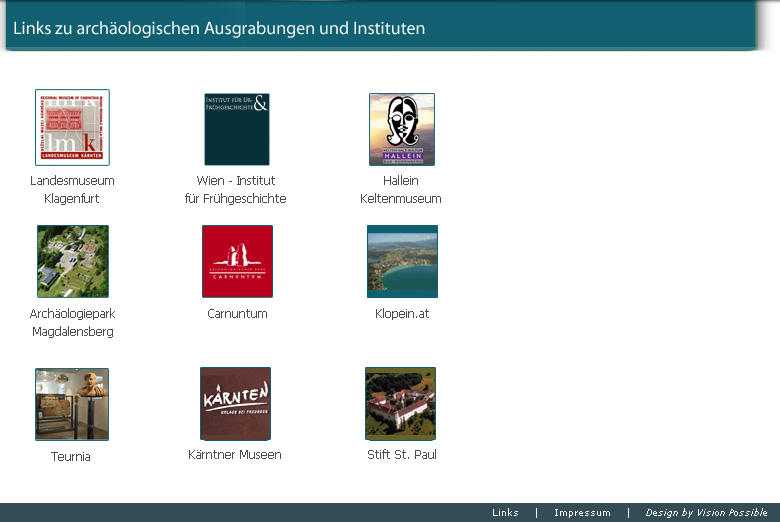Click the Institut für Ur- und Frühgeschichte logo
780x522 pixels.
[x=237, y=129]
